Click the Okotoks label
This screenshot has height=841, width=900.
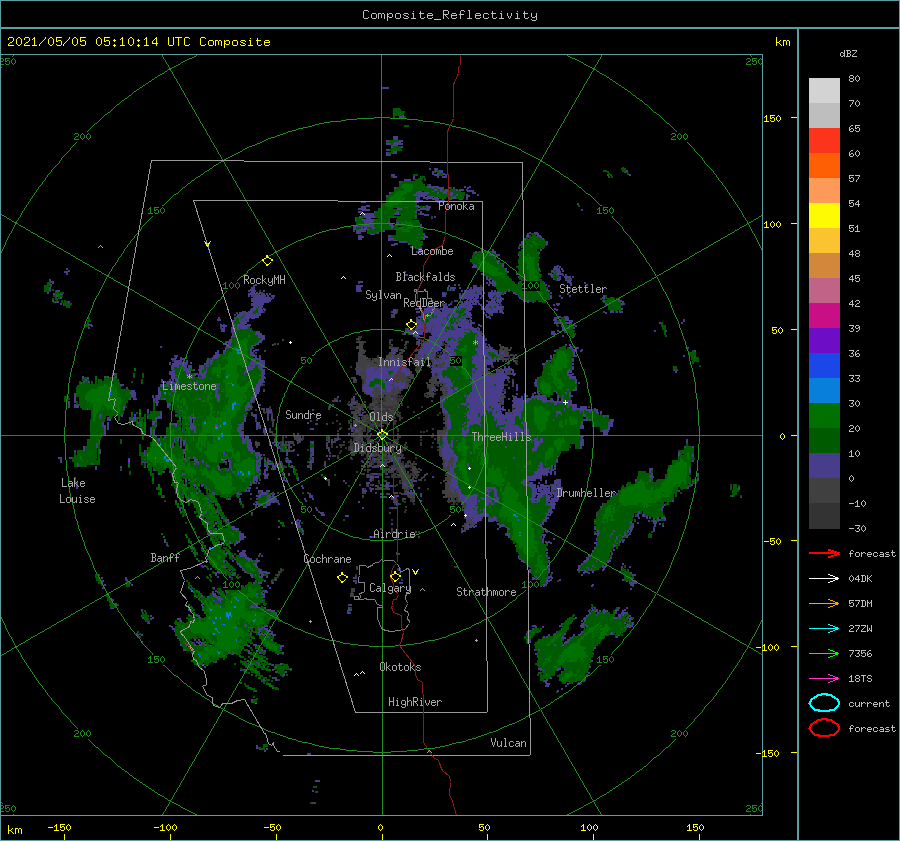(400, 667)
